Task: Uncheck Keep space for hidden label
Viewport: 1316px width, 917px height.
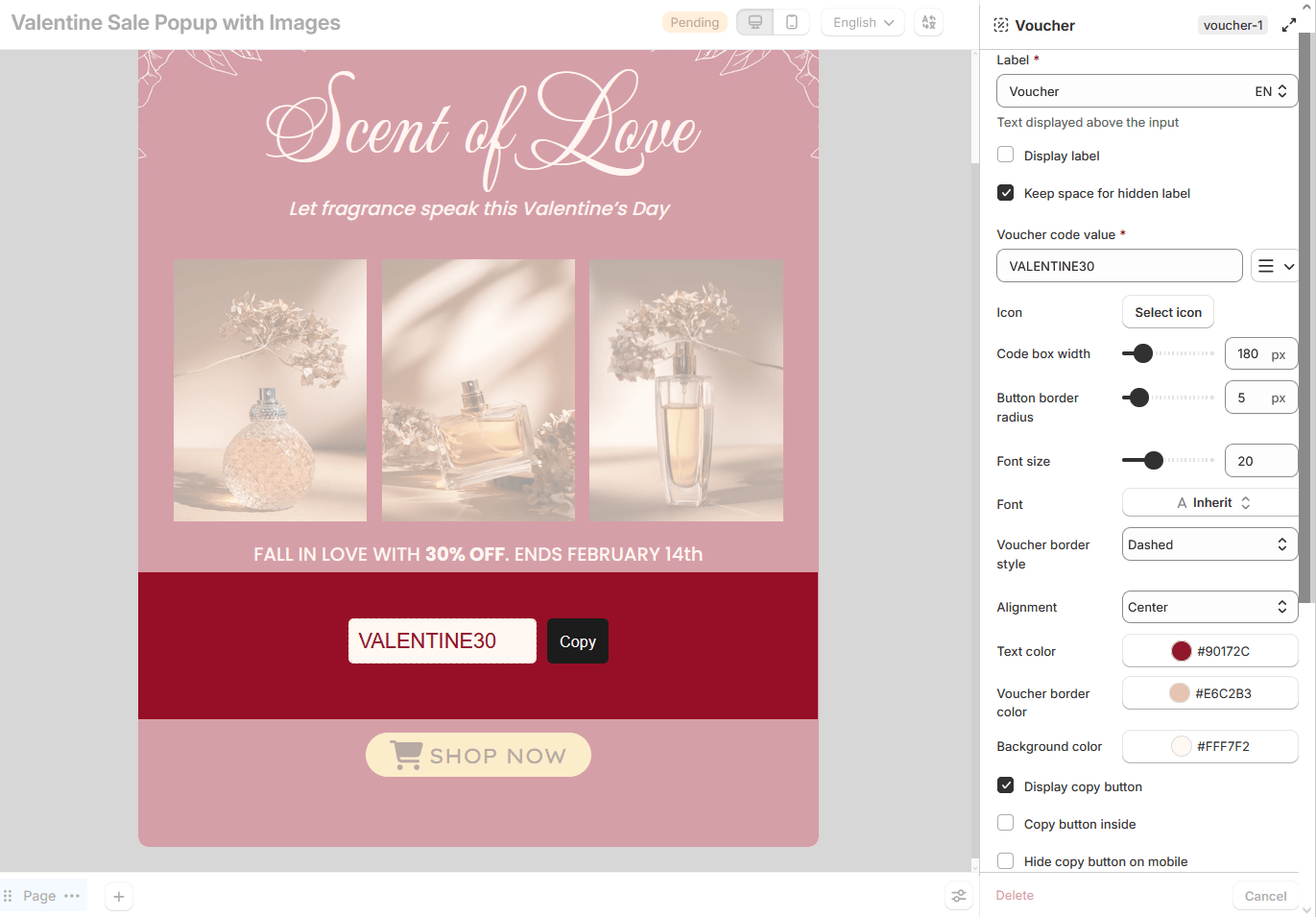Action: pos(1005,192)
